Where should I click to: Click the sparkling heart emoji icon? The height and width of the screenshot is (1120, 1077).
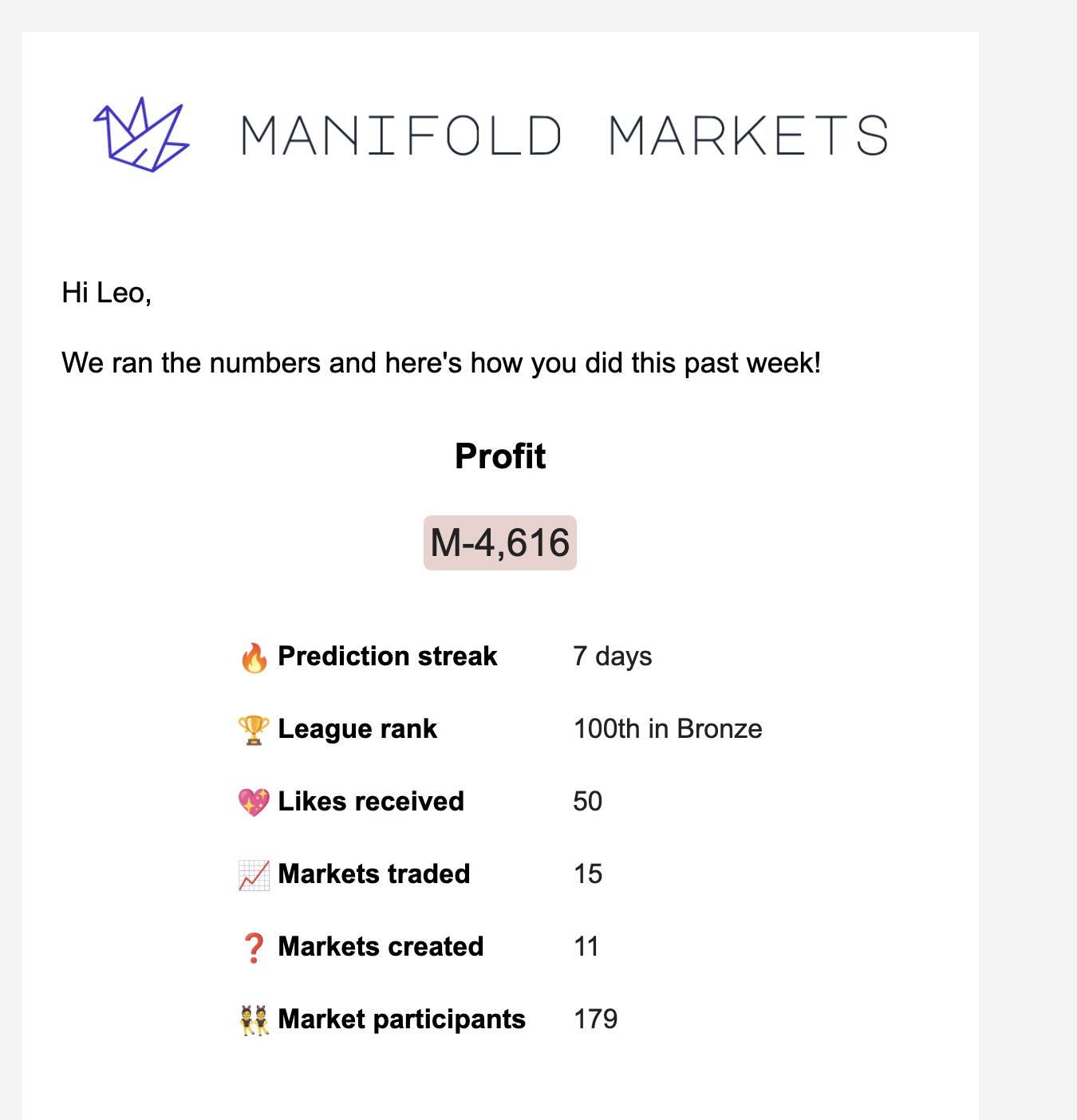[x=254, y=803]
